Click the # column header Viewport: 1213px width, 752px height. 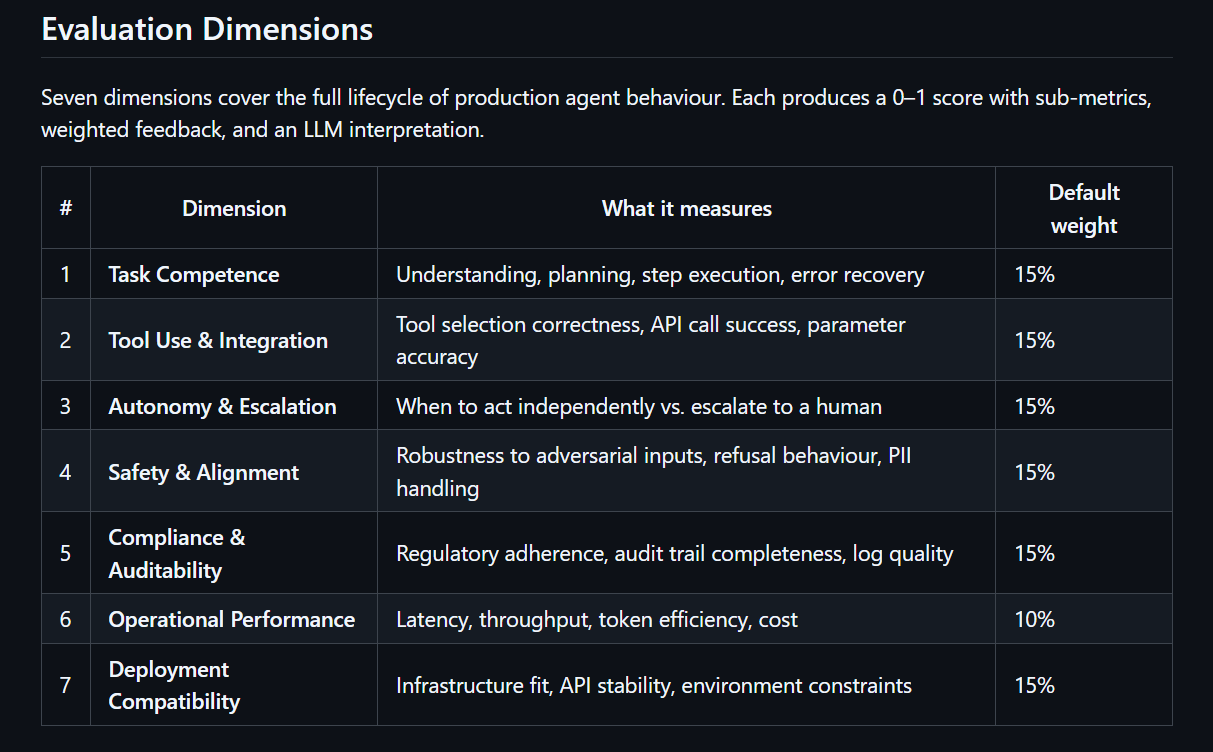coord(66,208)
